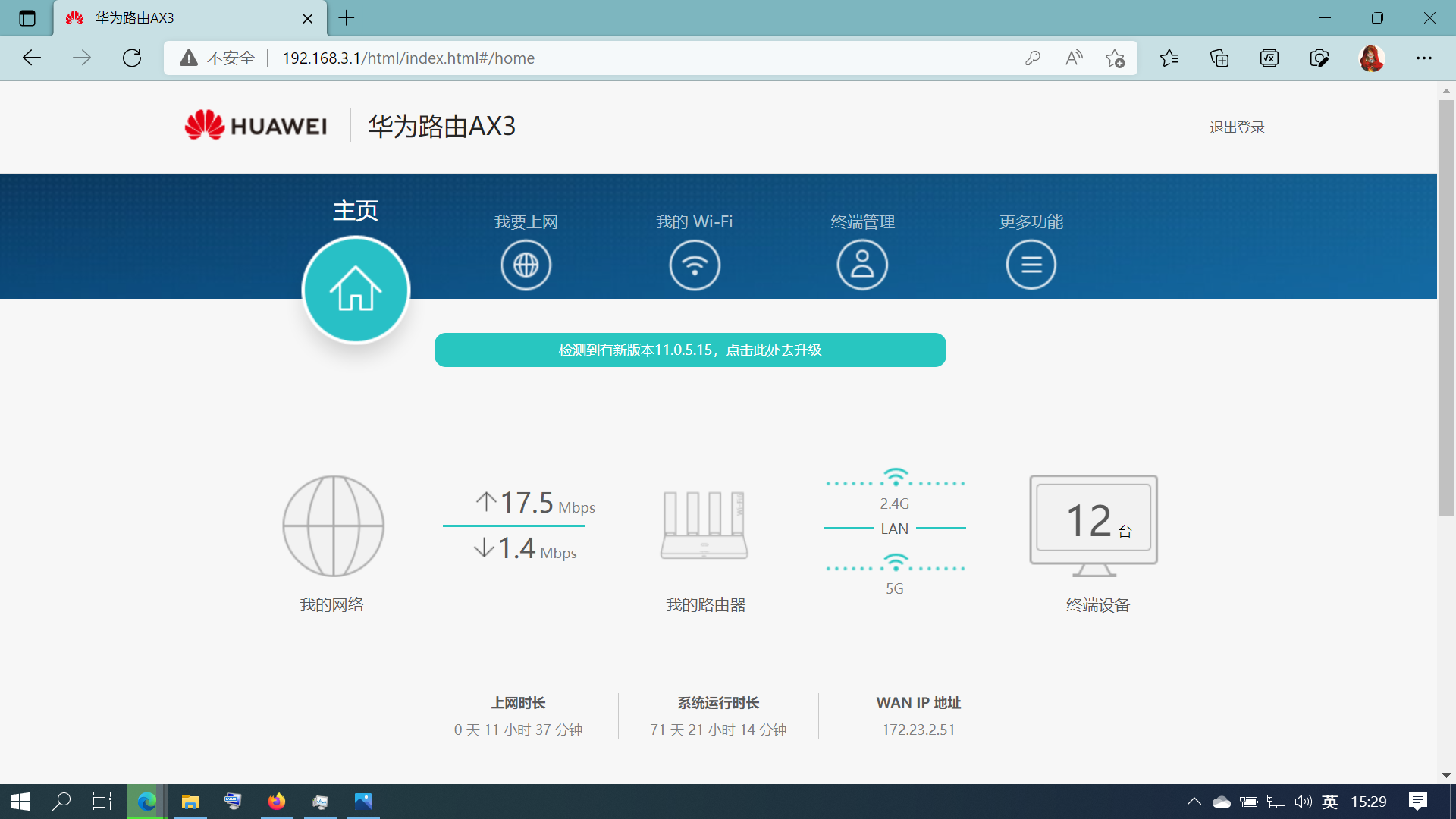Select the 主页 home circle icon
The height and width of the screenshot is (819, 1456).
coord(355,289)
